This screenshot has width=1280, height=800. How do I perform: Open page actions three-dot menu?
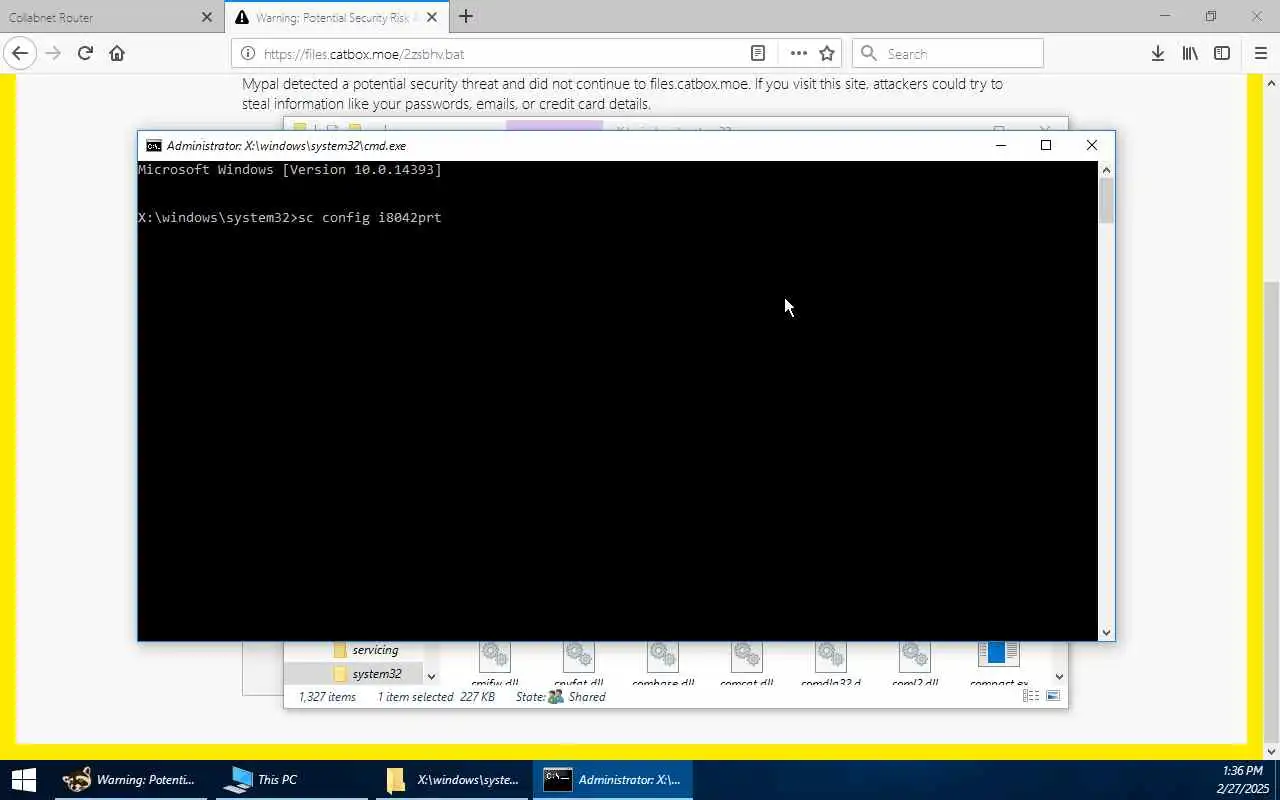click(798, 53)
